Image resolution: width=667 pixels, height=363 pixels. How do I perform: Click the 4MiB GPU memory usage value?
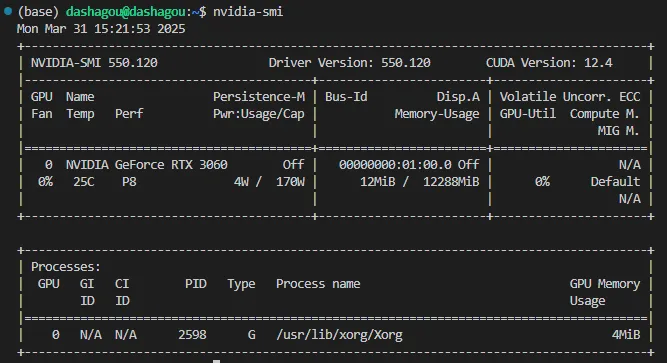click(x=626, y=335)
